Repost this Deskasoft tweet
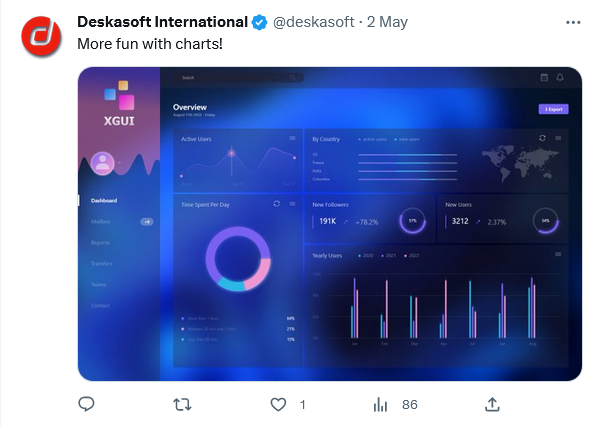Image resolution: width=598 pixels, height=426 pixels. tap(182, 404)
